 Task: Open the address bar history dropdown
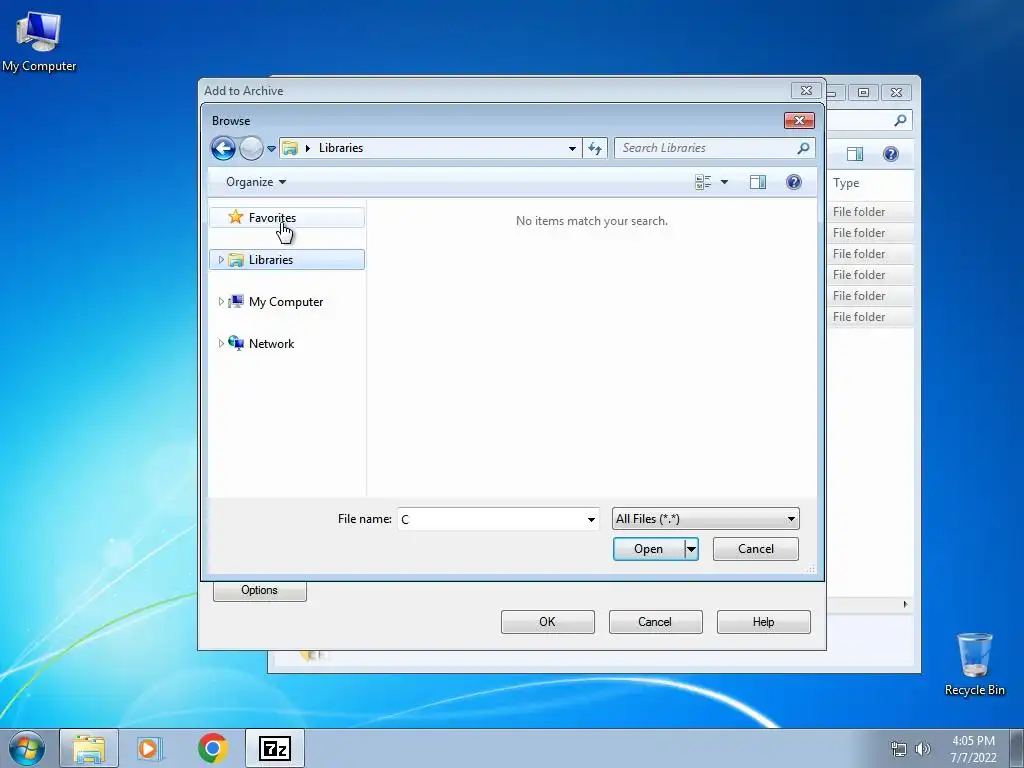[572, 148]
